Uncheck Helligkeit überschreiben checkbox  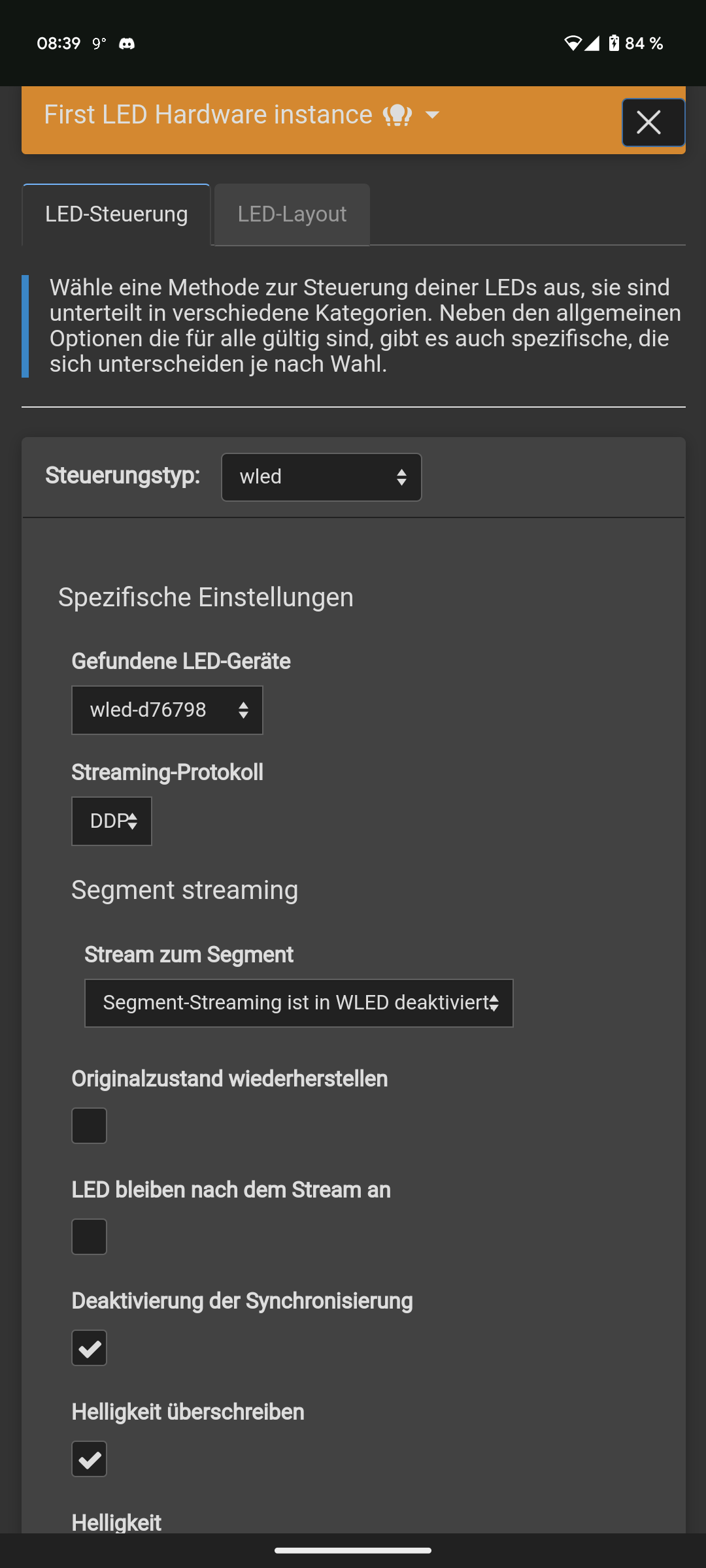[x=90, y=1459]
